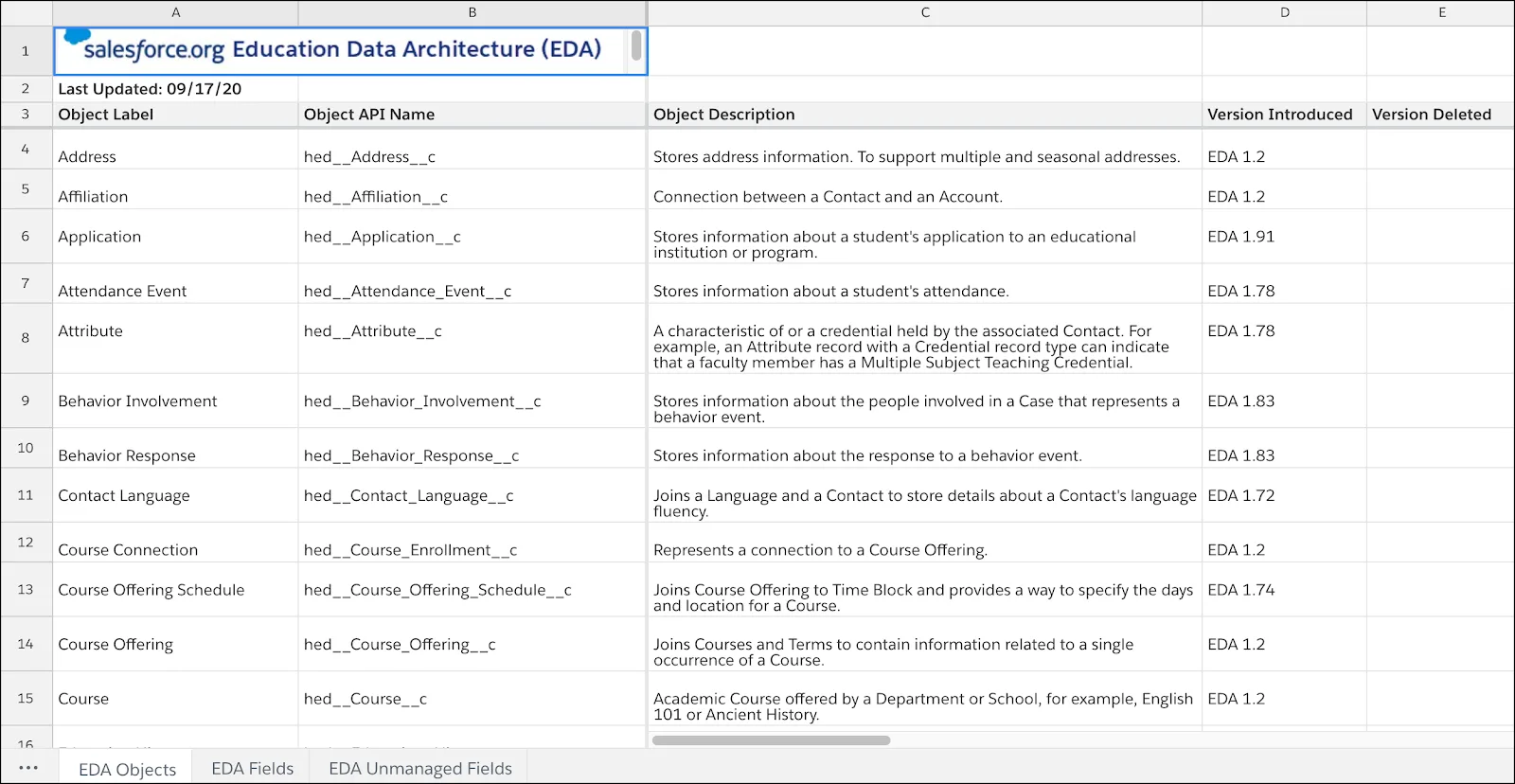The height and width of the screenshot is (784, 1515).
Task: Select the 'Application' label cell
Action: [175, 237]
